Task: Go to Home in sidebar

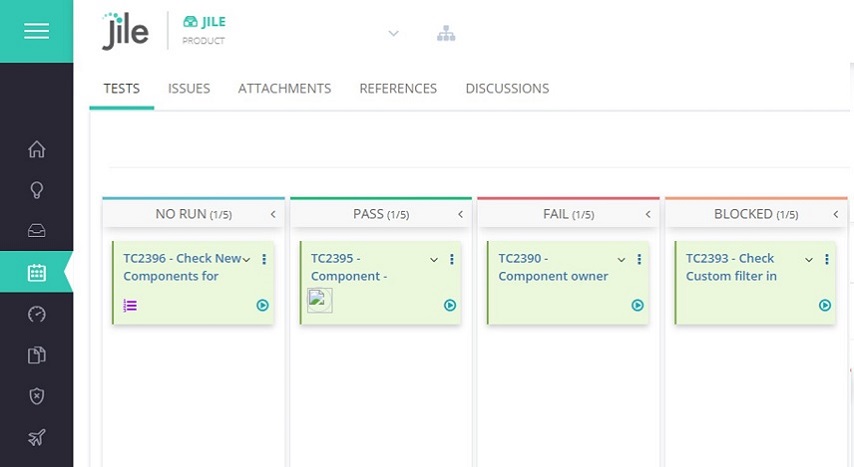Action: pos(36,150)
